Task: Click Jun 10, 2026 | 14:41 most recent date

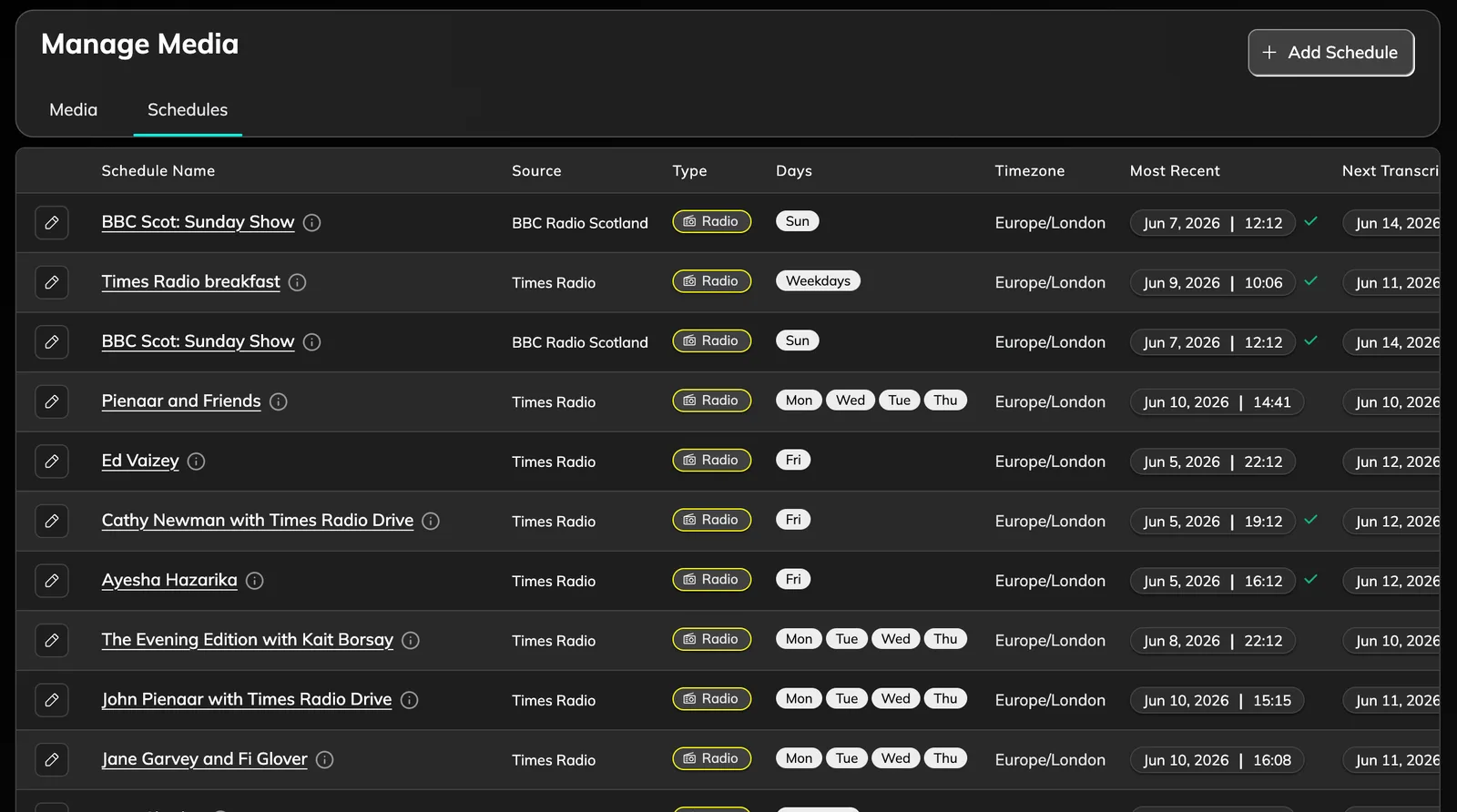Action: [x=1217, y=402]
